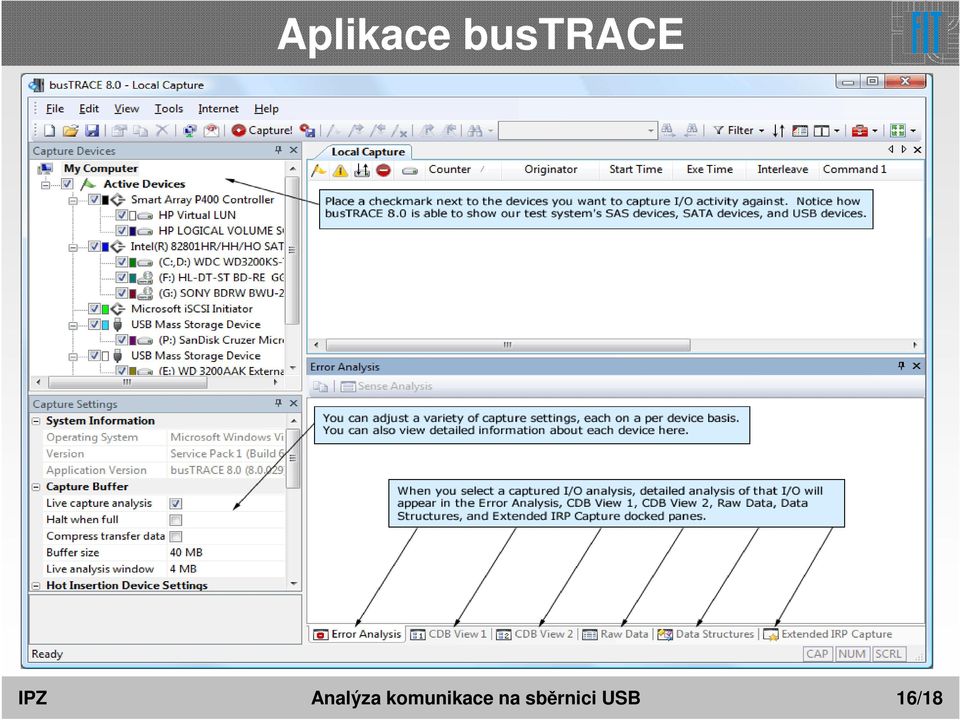Uncheck the Active Devices checkbox
Image resolution: width=960 pixels, height=720 pixels.
67,184
